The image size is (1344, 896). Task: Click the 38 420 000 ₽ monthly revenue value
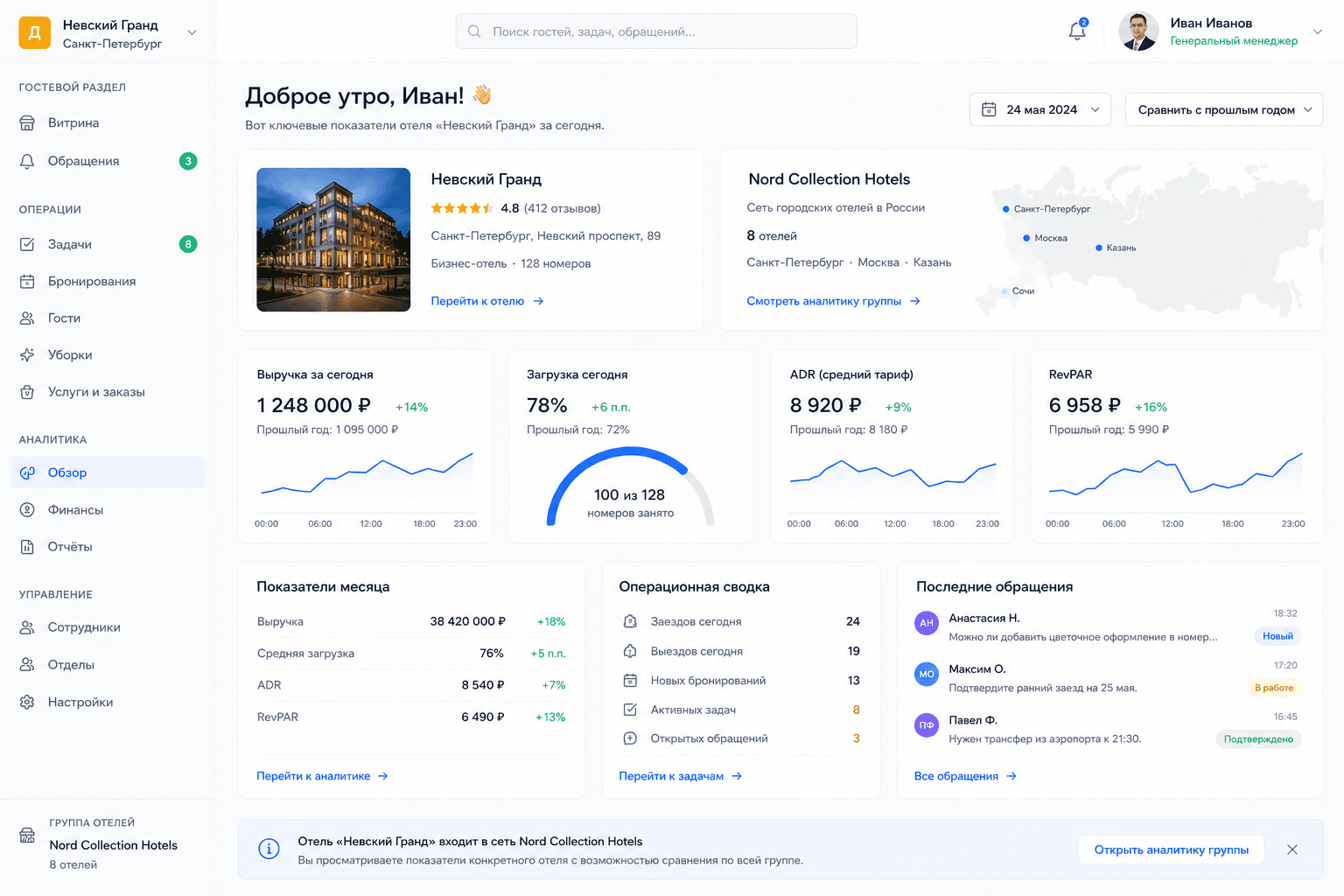[x=468, y=621]
